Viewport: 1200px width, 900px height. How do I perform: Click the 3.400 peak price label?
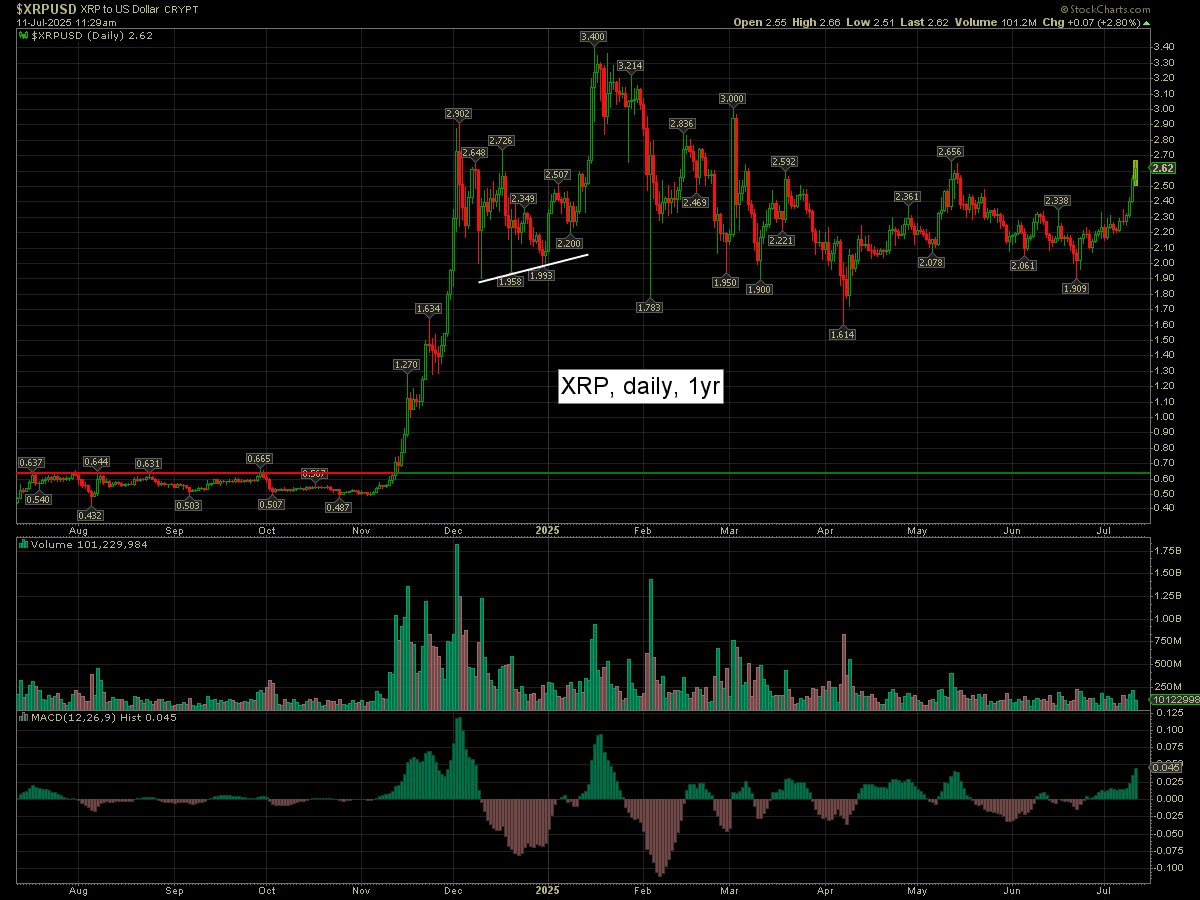click(593, 37)
